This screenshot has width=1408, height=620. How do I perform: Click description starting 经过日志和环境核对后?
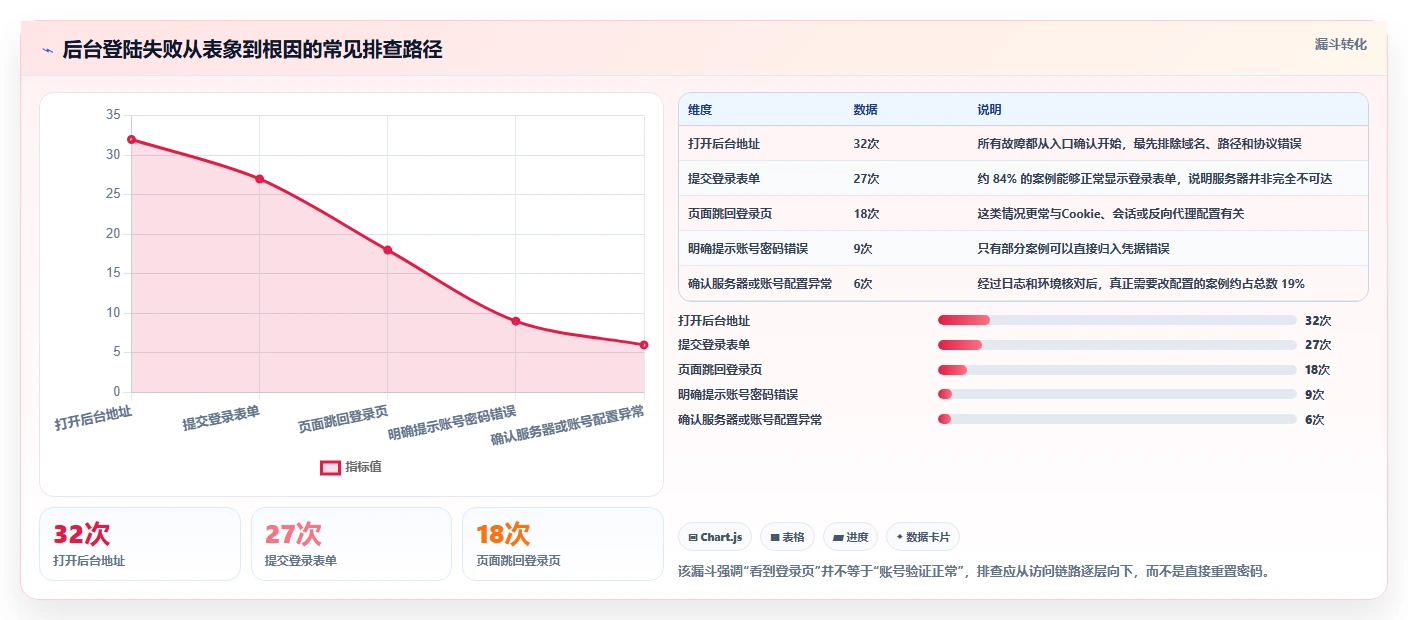[1141, 284]
